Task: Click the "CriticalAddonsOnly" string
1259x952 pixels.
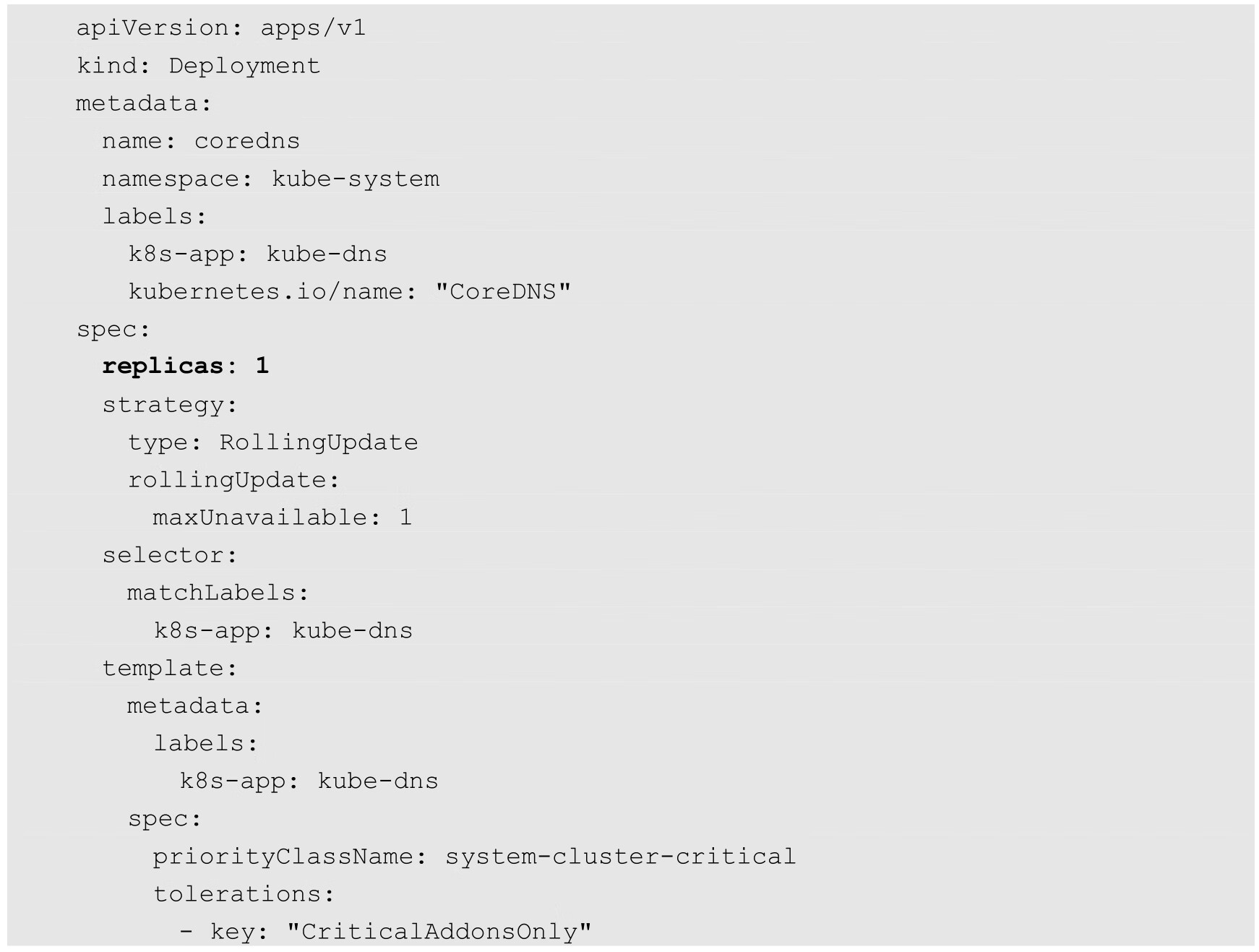Action: [439, 932]
